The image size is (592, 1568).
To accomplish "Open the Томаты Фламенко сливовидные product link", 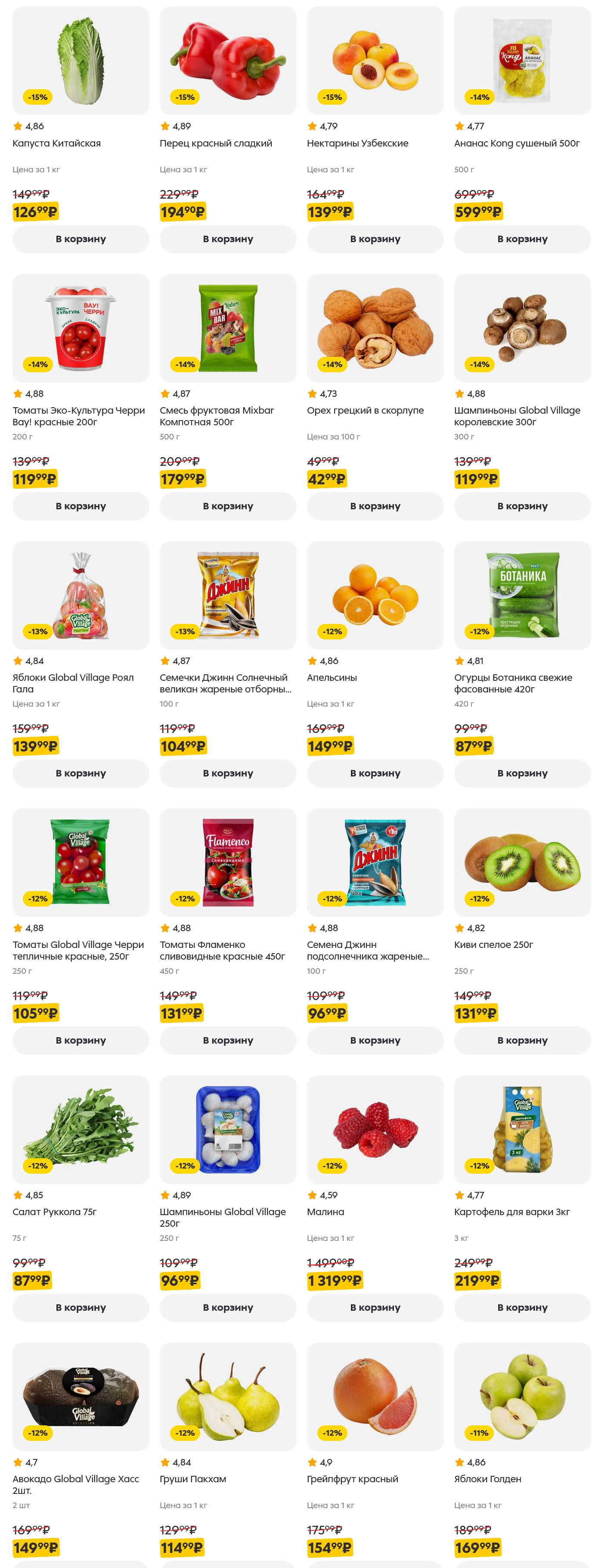I will coord(222,950).
